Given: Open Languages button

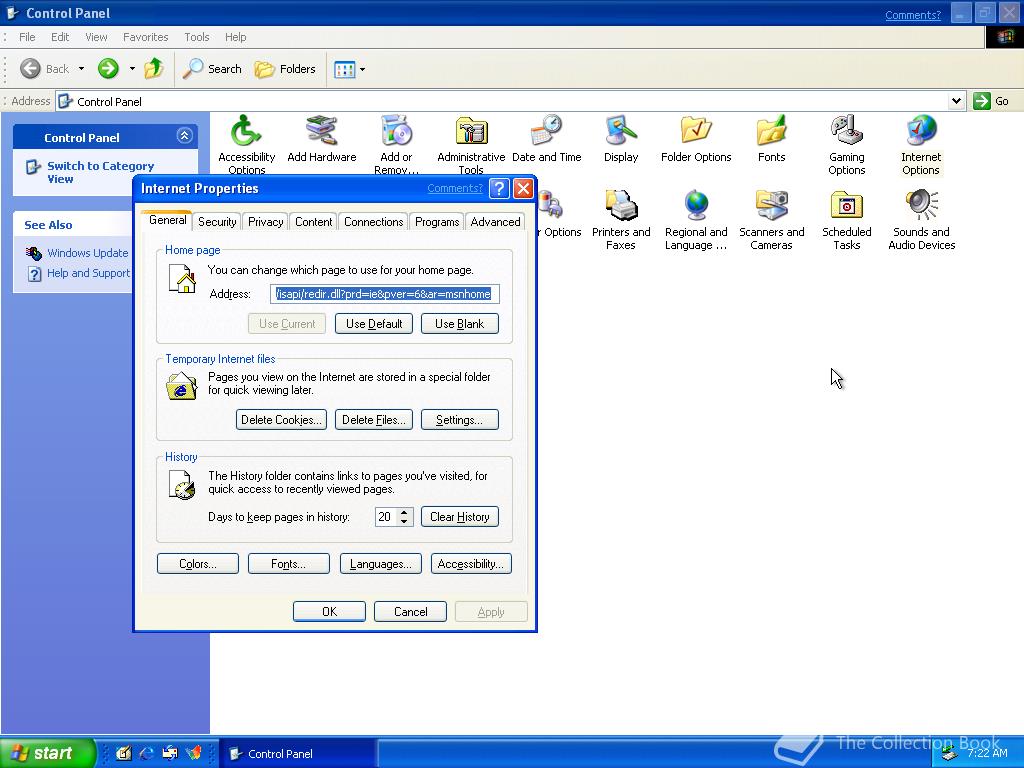Looking at the screenshot, I should click(381, 564).
